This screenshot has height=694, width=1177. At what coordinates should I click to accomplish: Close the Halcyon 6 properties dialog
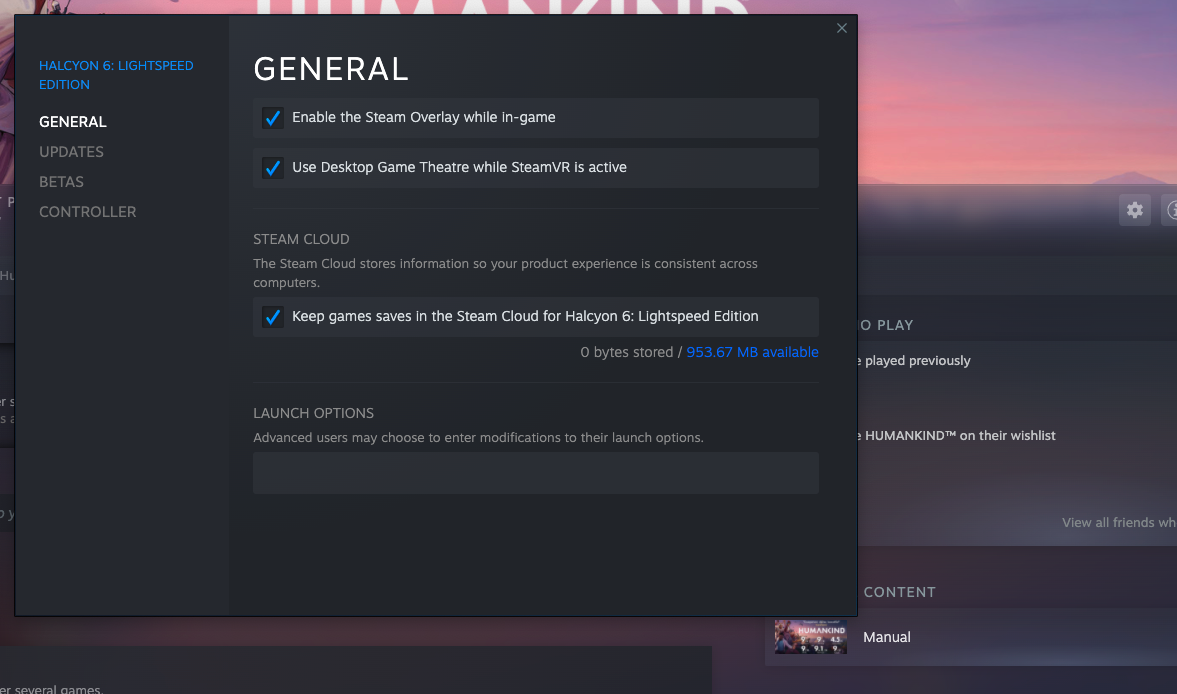point(841,29)
